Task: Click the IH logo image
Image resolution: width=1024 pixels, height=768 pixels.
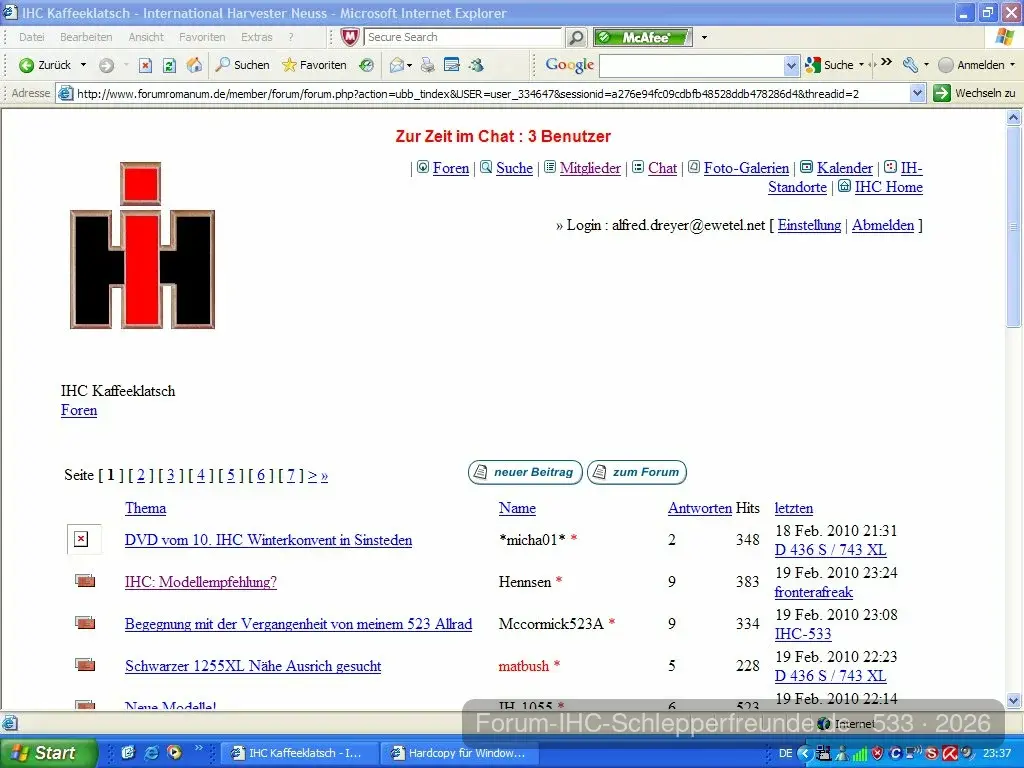Action: 142,246
